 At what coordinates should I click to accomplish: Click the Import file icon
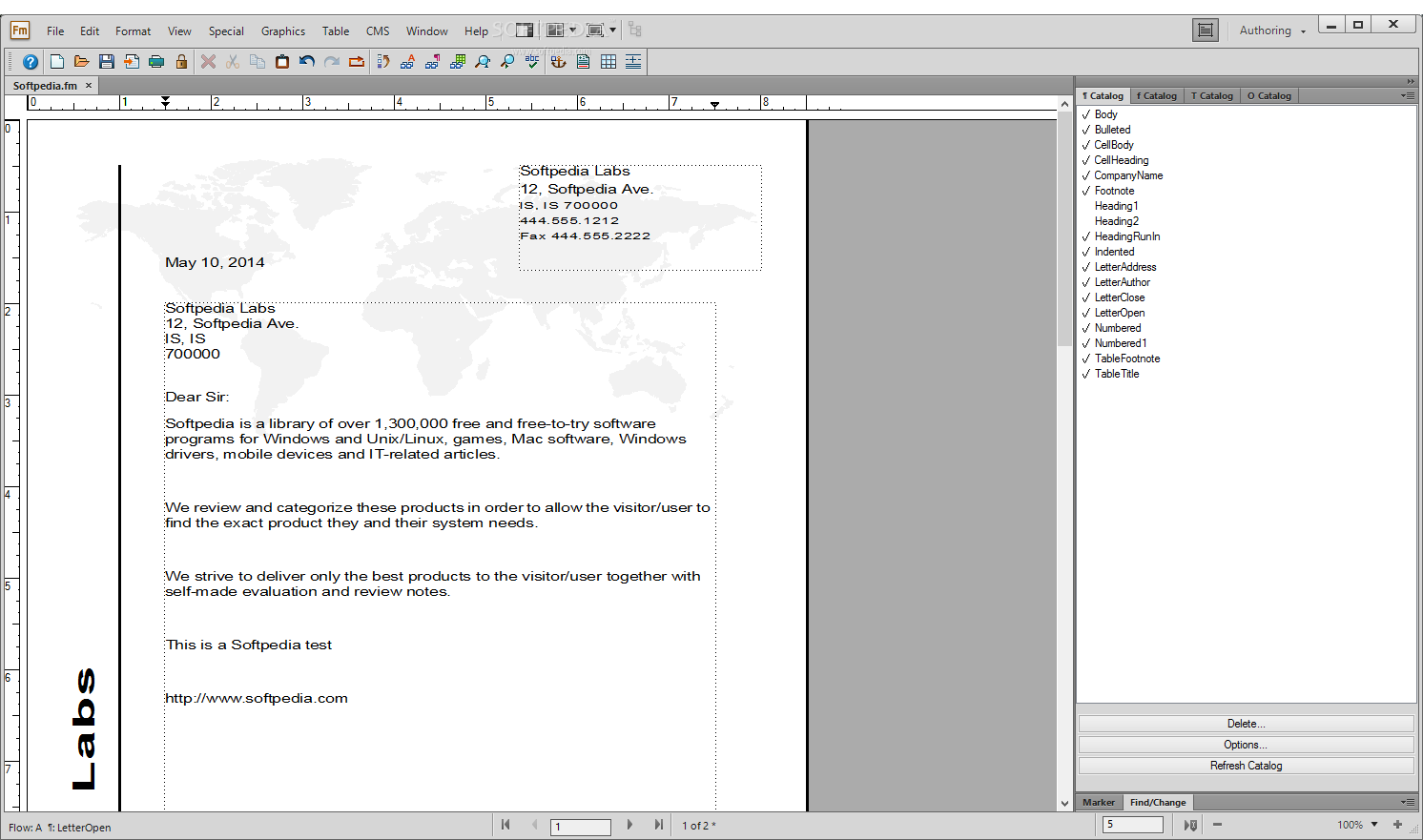(132, 62)
